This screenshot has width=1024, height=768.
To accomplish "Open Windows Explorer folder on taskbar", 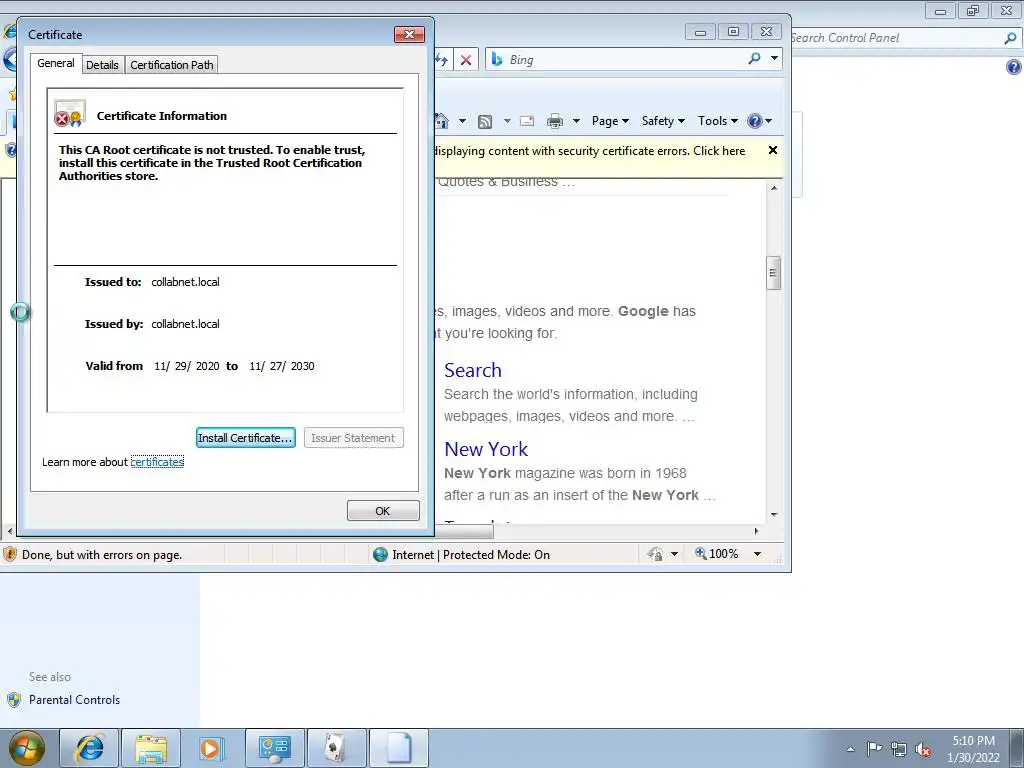I will [x=151, y=748].
